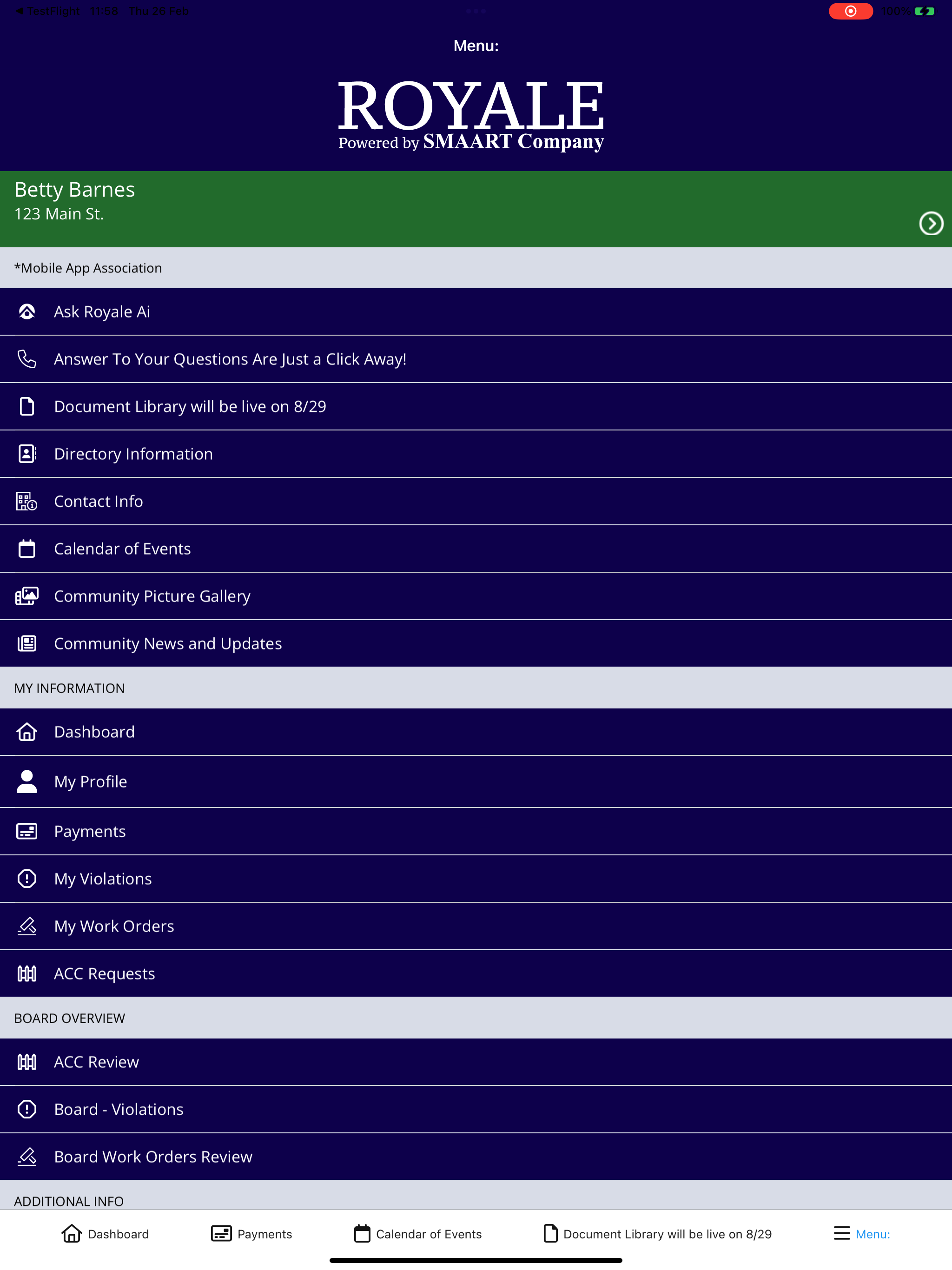Tap the Board Work Orders Review pencil icon

27,1157
